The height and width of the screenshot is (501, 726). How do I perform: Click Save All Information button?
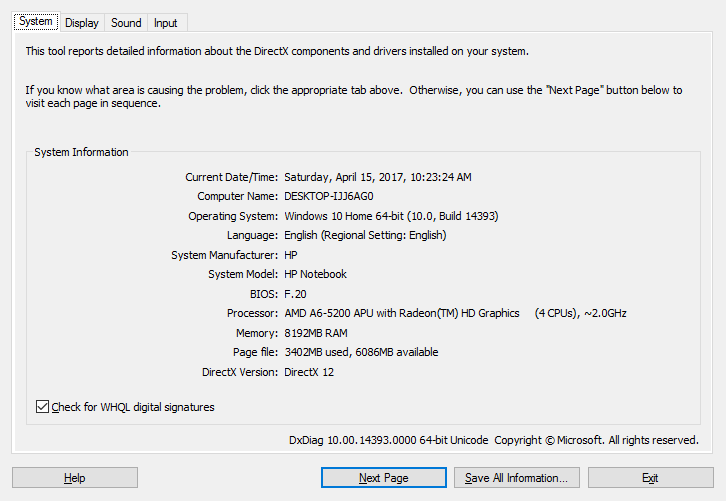[516, 478]
